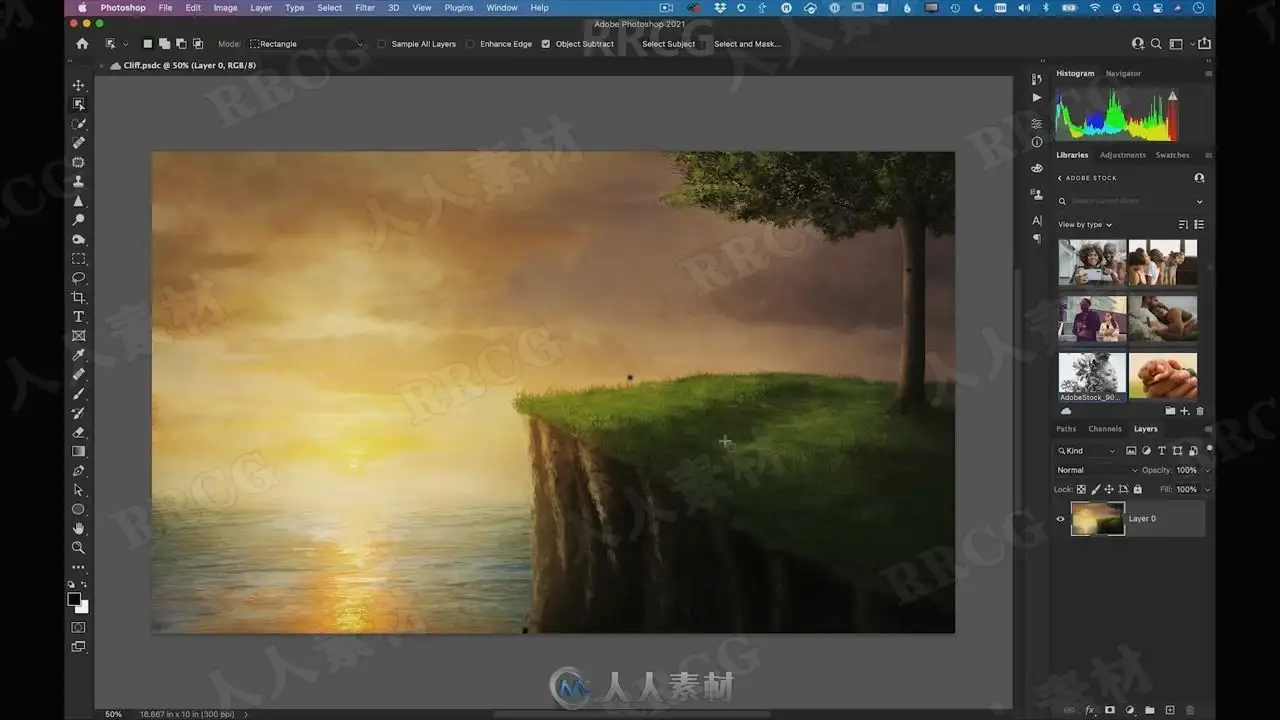Select the Type tool
The image size is (1280, 720).
tap(79, 317)
